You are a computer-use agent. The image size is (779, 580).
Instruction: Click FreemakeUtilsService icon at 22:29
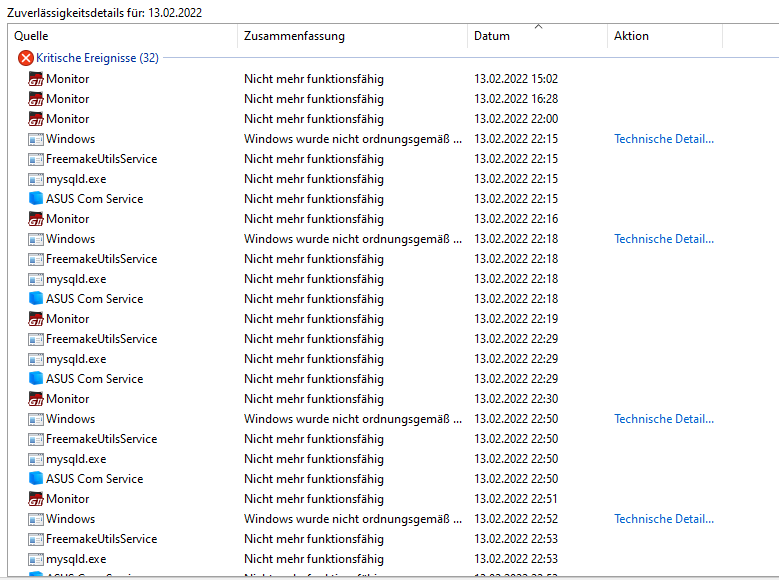coord(36,339)
